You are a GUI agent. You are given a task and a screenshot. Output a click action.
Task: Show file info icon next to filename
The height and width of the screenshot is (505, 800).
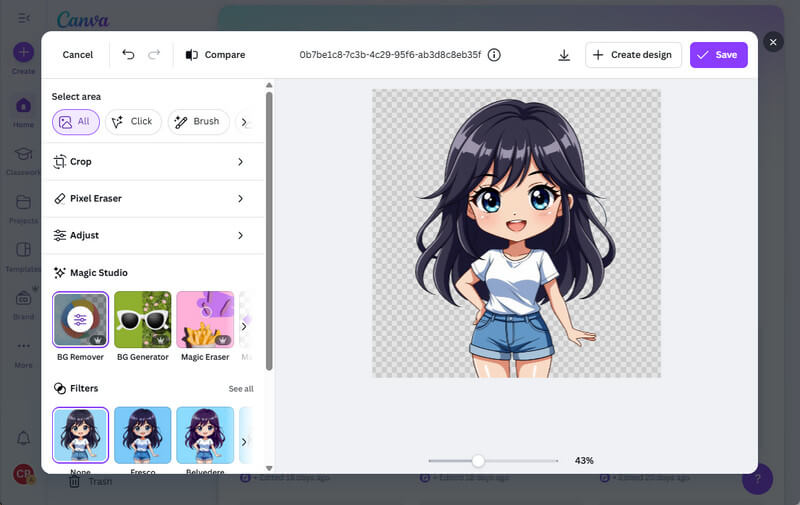pyautogui.click(x=494, y=55)
